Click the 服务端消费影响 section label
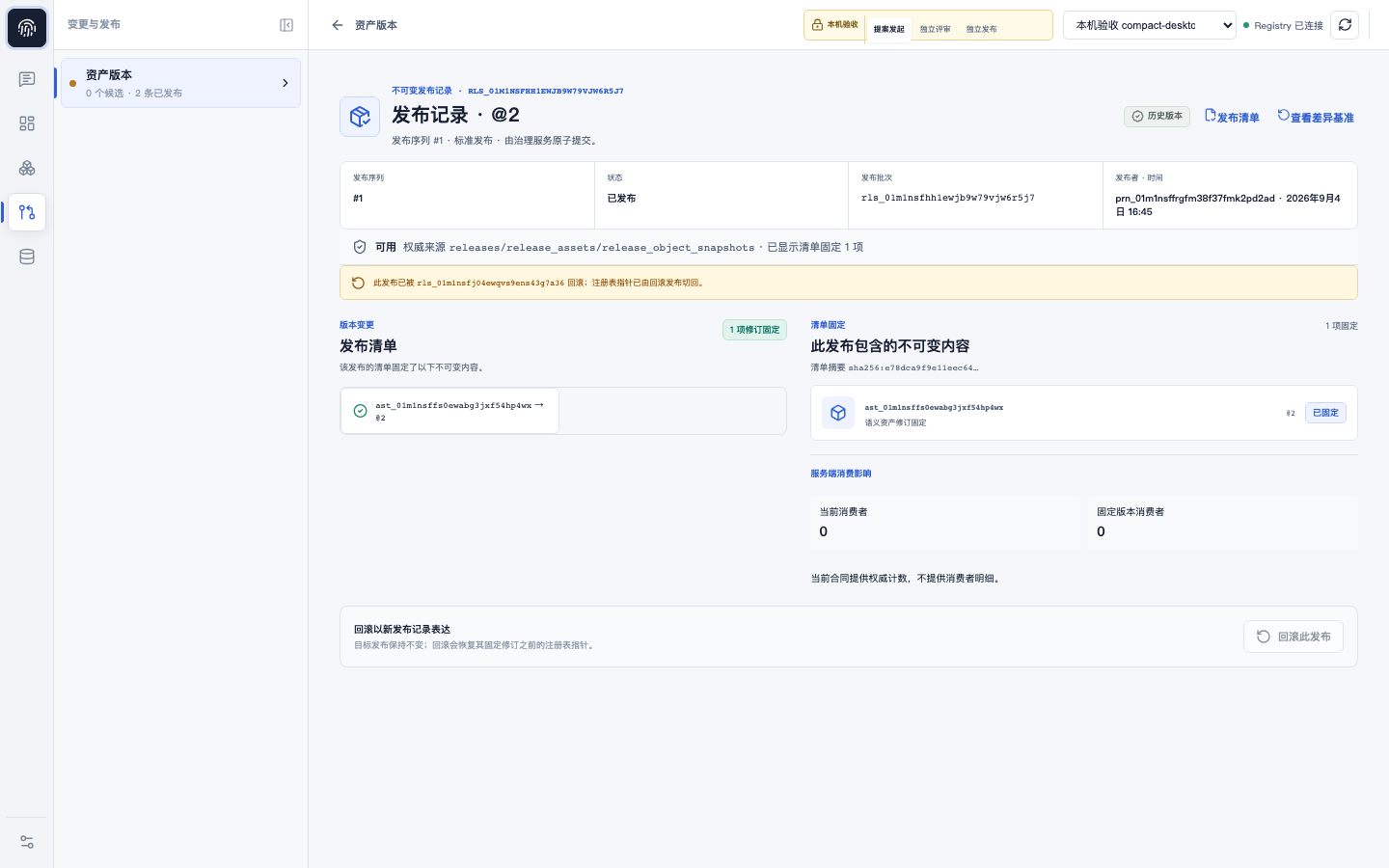The image size is (1389, 868). click(841, 474)
